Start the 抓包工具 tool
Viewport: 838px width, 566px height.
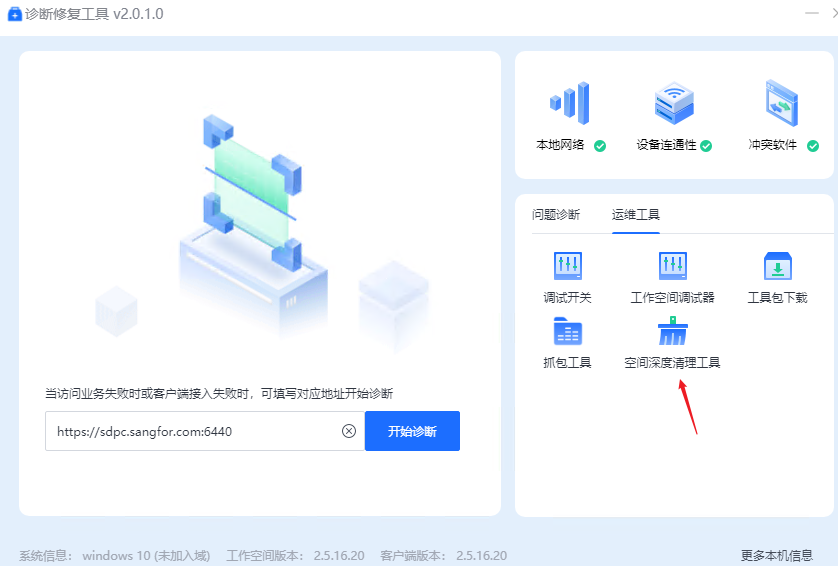click(x=567, y=331)
